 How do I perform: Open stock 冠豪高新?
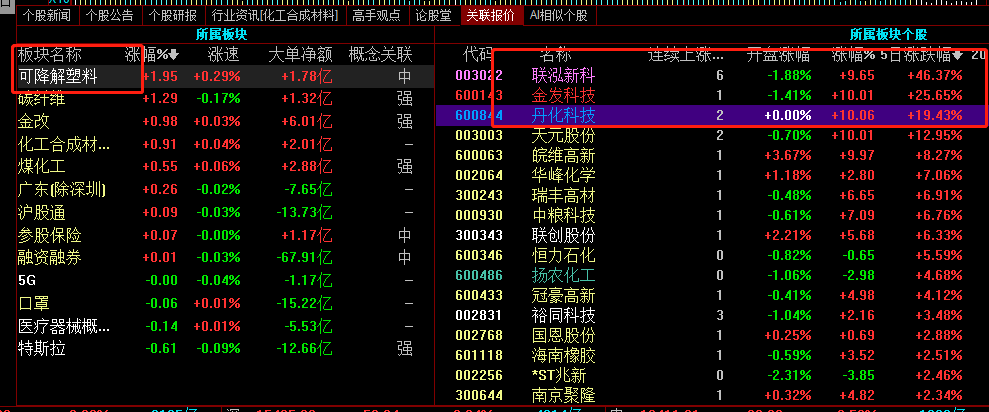pos(563,295)
